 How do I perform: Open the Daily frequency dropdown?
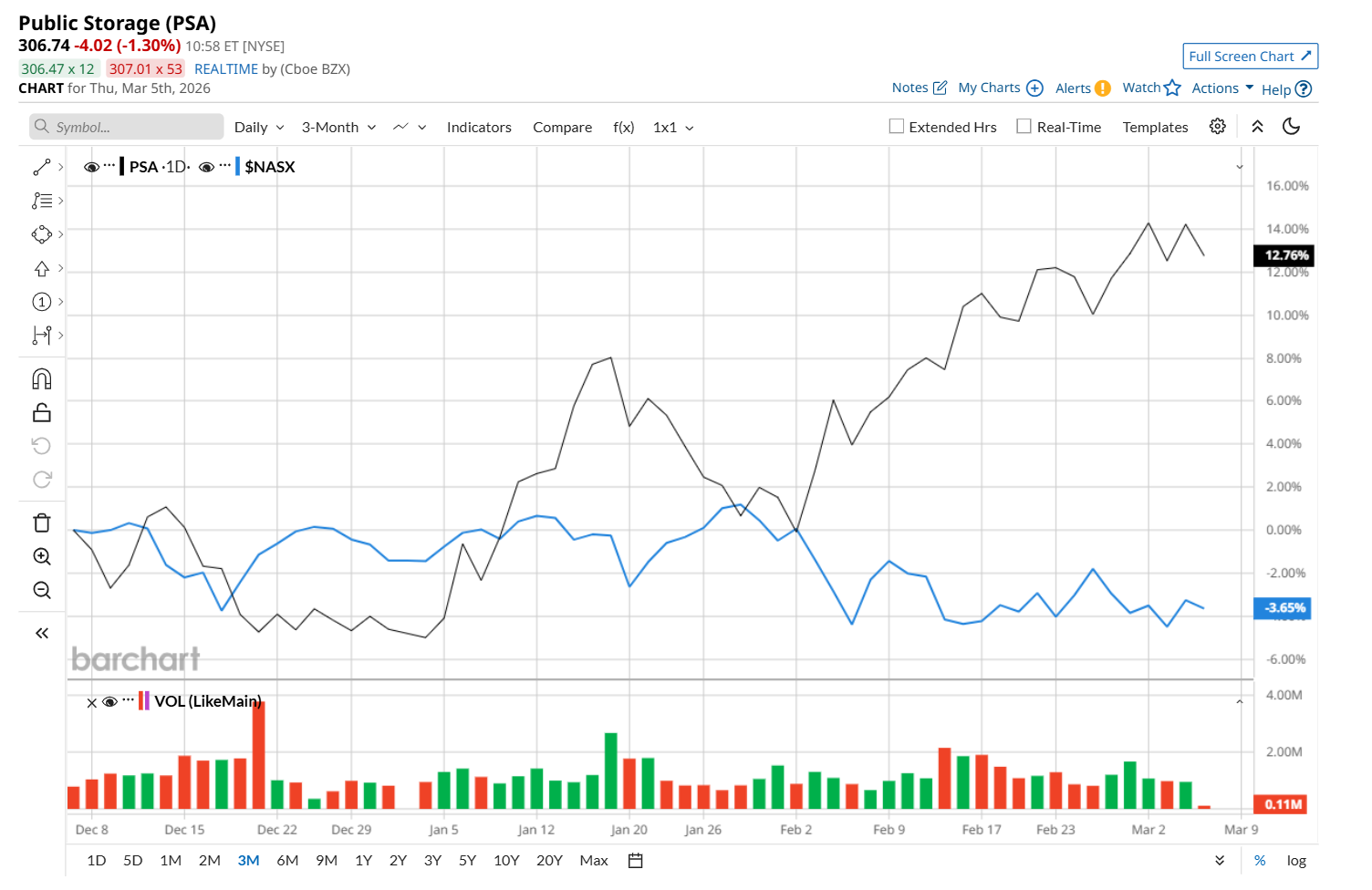(x=259, y=128)
